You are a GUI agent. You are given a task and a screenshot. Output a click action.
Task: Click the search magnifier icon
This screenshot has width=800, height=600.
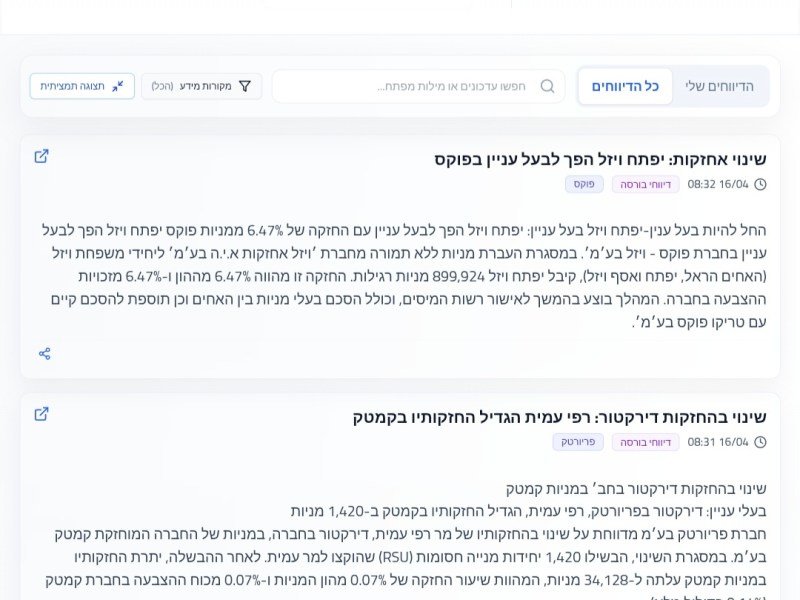[547, 86]
